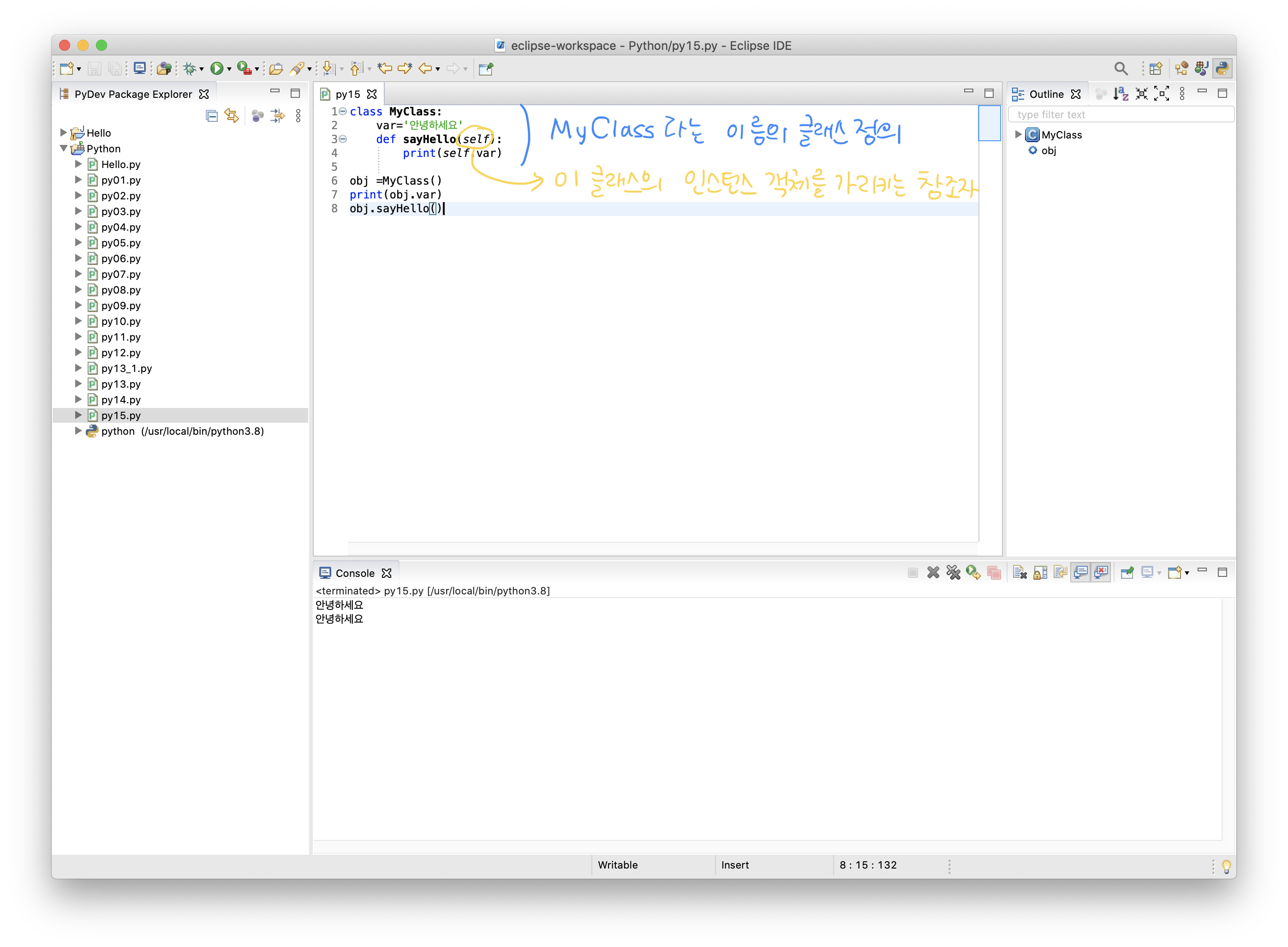Toggle fold marker on line 1 class
This screenshot has width=1288, height=947.
point(343,111)
